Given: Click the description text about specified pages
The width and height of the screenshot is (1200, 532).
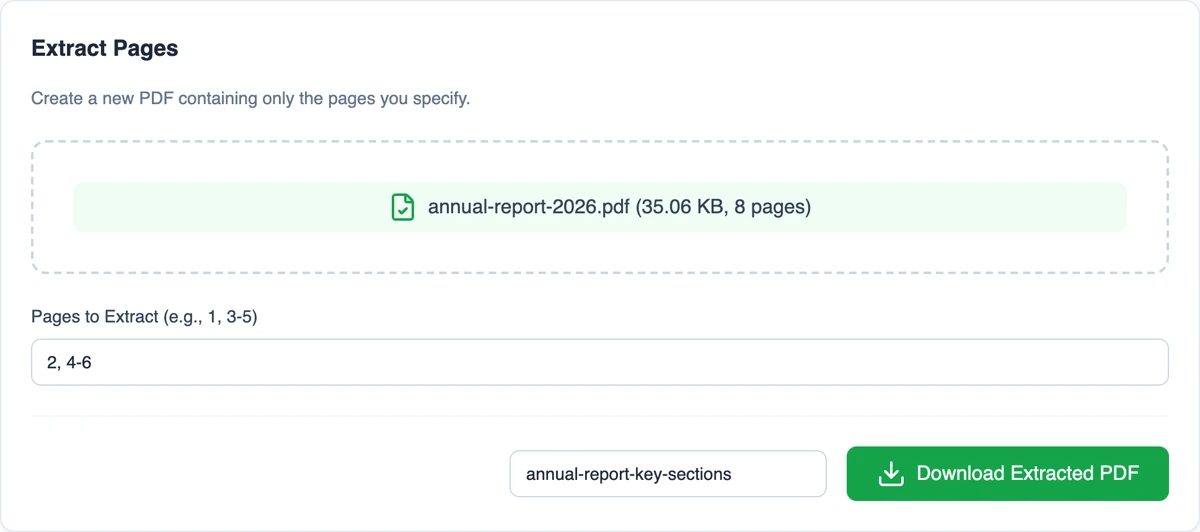Looking at the screenshot, I should [x=250, y=99].
